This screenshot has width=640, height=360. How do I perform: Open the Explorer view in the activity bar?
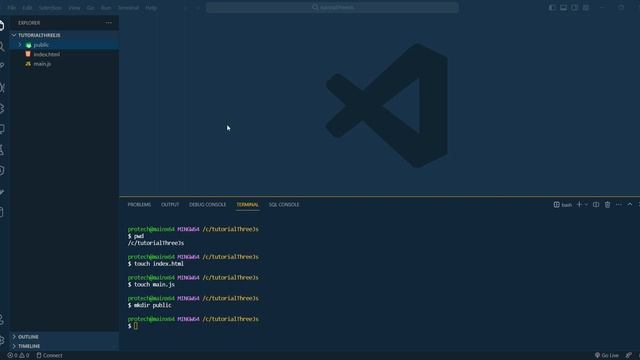point(2,26)
